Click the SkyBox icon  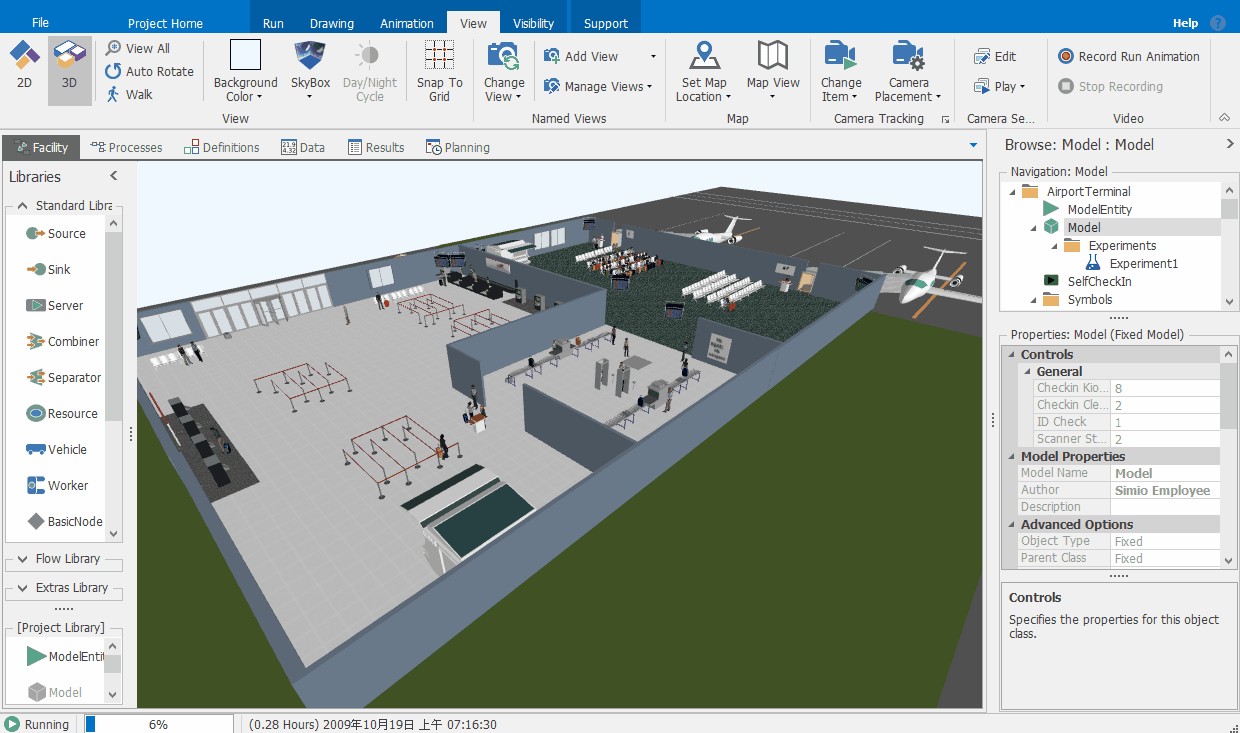click(x=310, y=56)
